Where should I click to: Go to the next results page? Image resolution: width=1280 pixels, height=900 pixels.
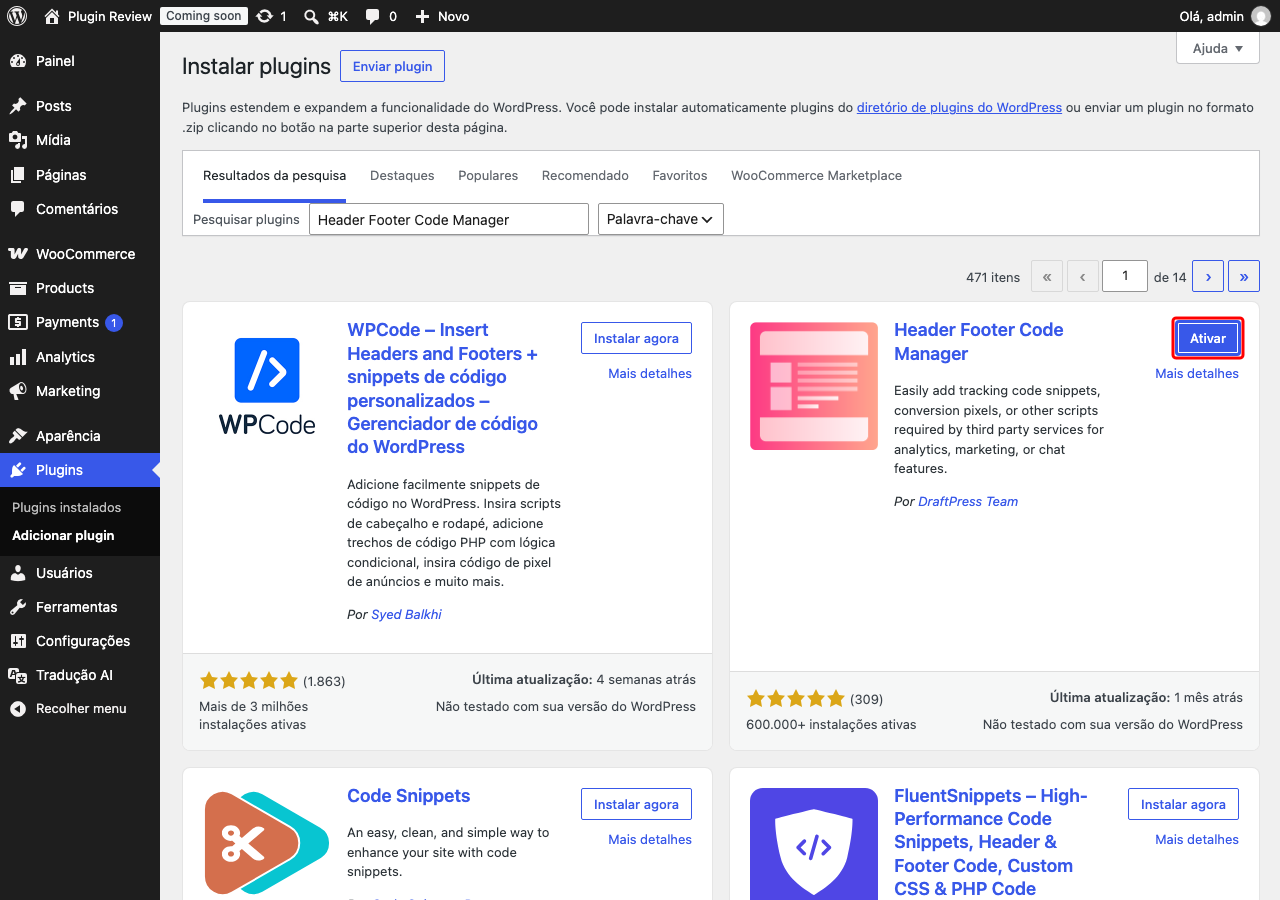1208,276
